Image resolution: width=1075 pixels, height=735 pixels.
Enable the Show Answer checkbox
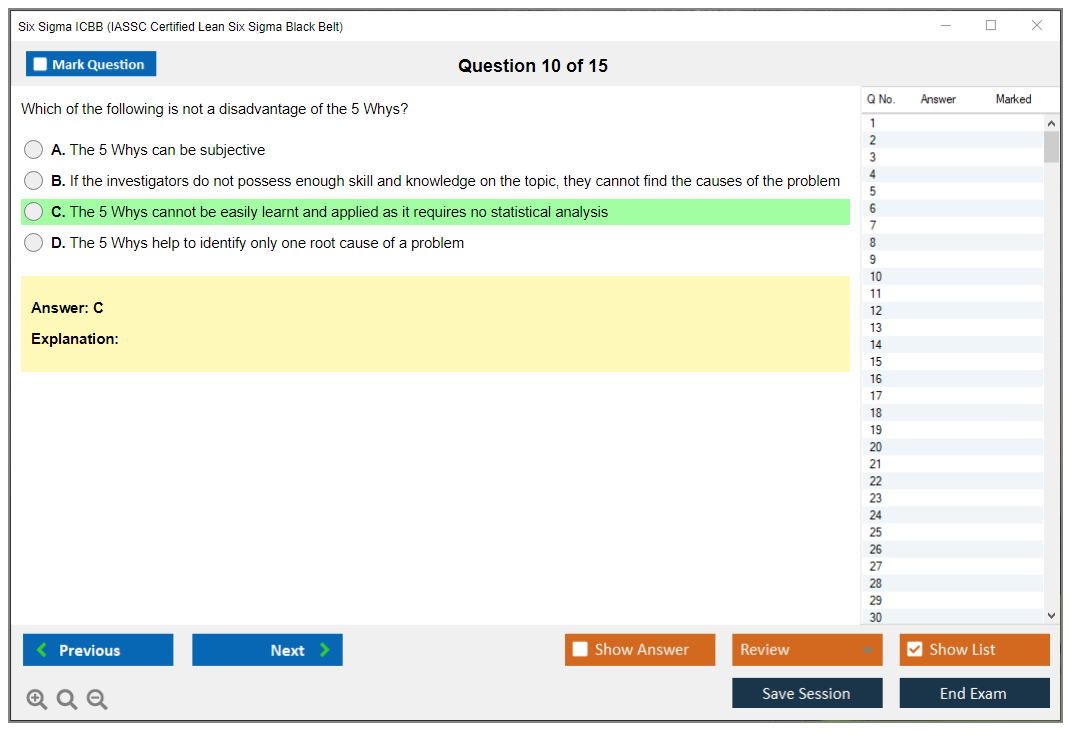tap(580, 650)
